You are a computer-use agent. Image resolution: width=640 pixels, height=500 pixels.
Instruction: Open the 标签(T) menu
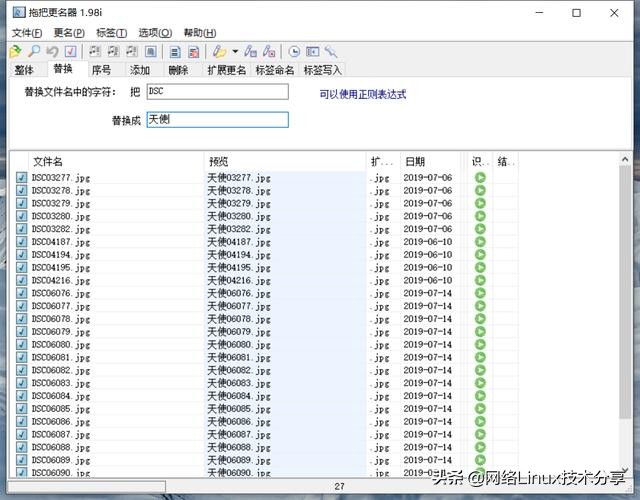[111, 33]
